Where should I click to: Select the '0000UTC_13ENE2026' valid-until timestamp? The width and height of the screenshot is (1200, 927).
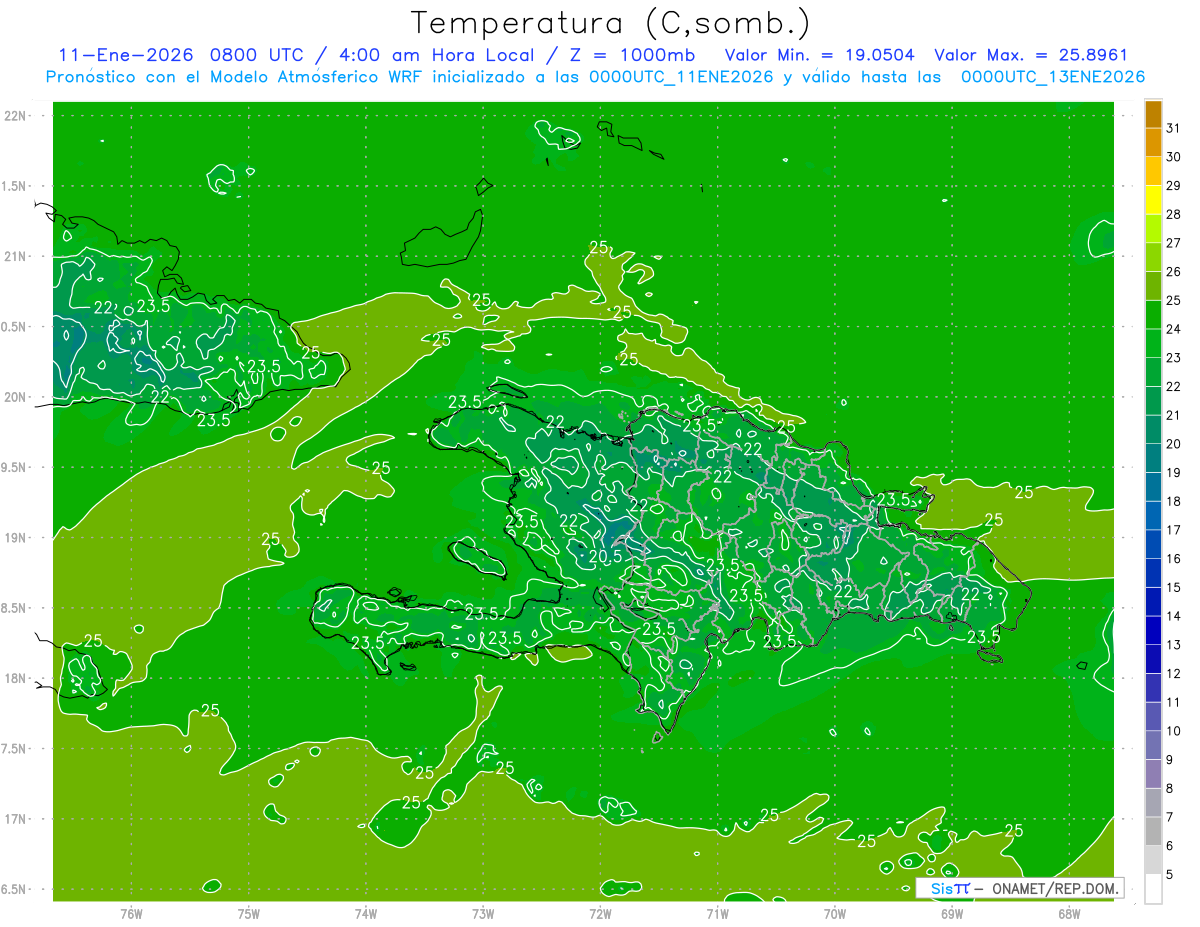(1053, 77)
